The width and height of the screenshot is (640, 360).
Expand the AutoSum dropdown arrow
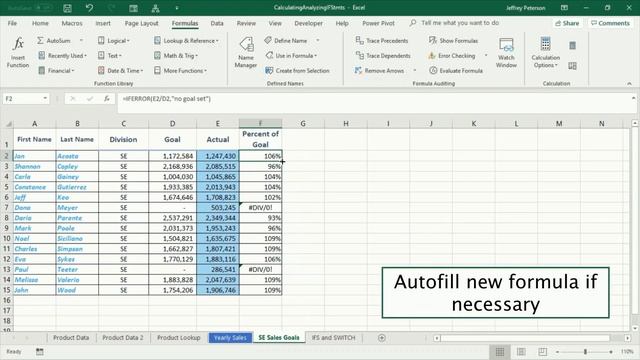coord(81,40)
